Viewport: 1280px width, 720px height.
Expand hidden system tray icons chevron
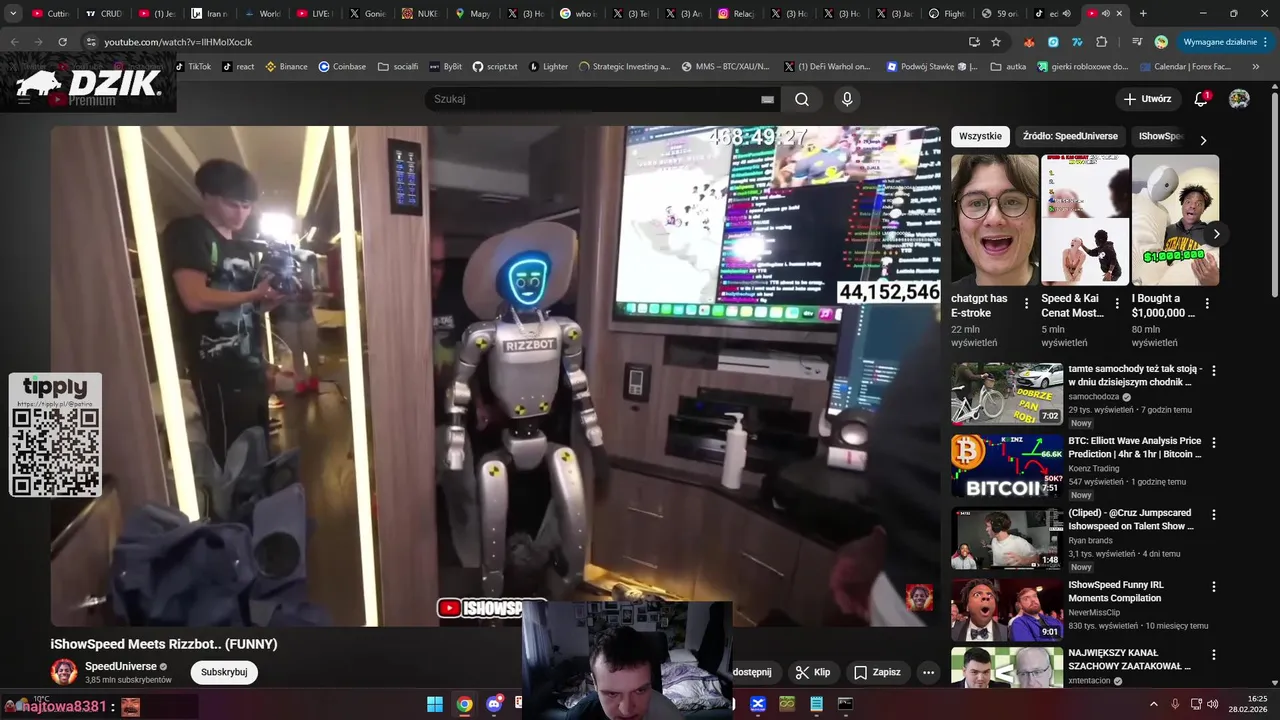point(1155,704)
